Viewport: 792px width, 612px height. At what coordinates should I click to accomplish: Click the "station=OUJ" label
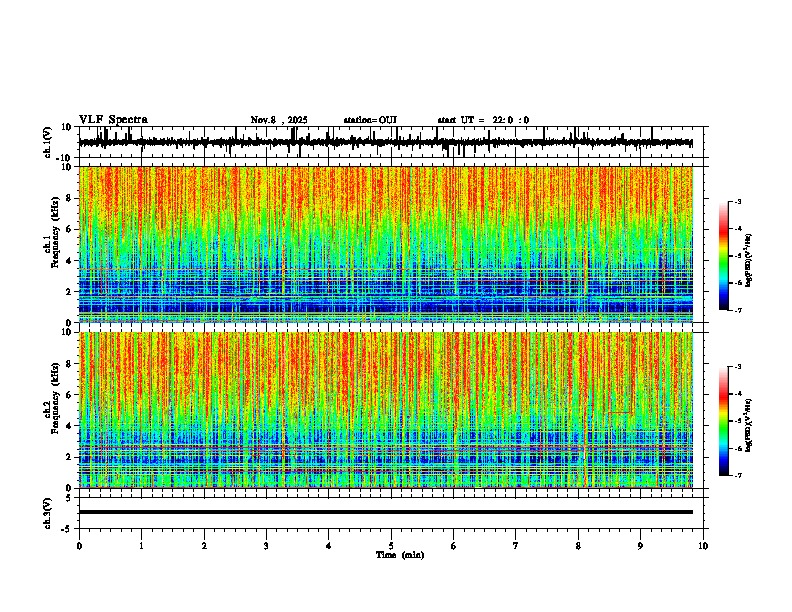point(370,120)
